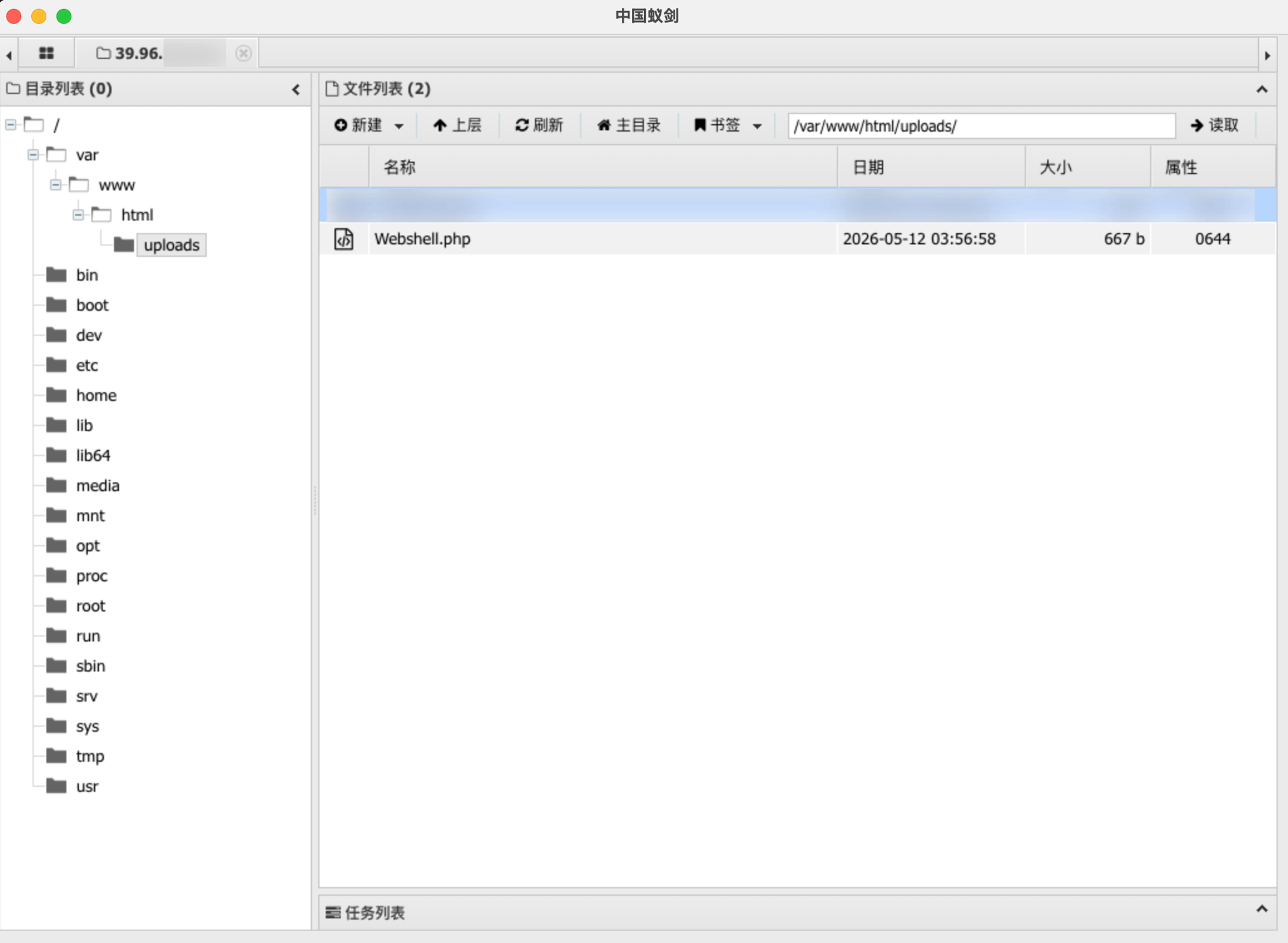Sort by the 日期 column header
The width and height of the screenshot is (1288, 943).
[x=931, y=168]
